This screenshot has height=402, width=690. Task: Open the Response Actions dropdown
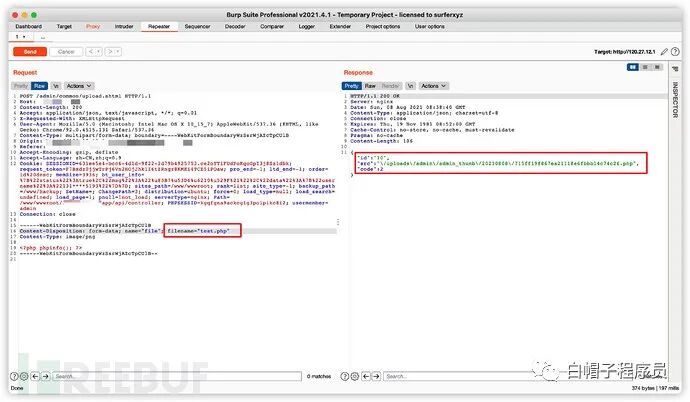[x=434, y=86]
